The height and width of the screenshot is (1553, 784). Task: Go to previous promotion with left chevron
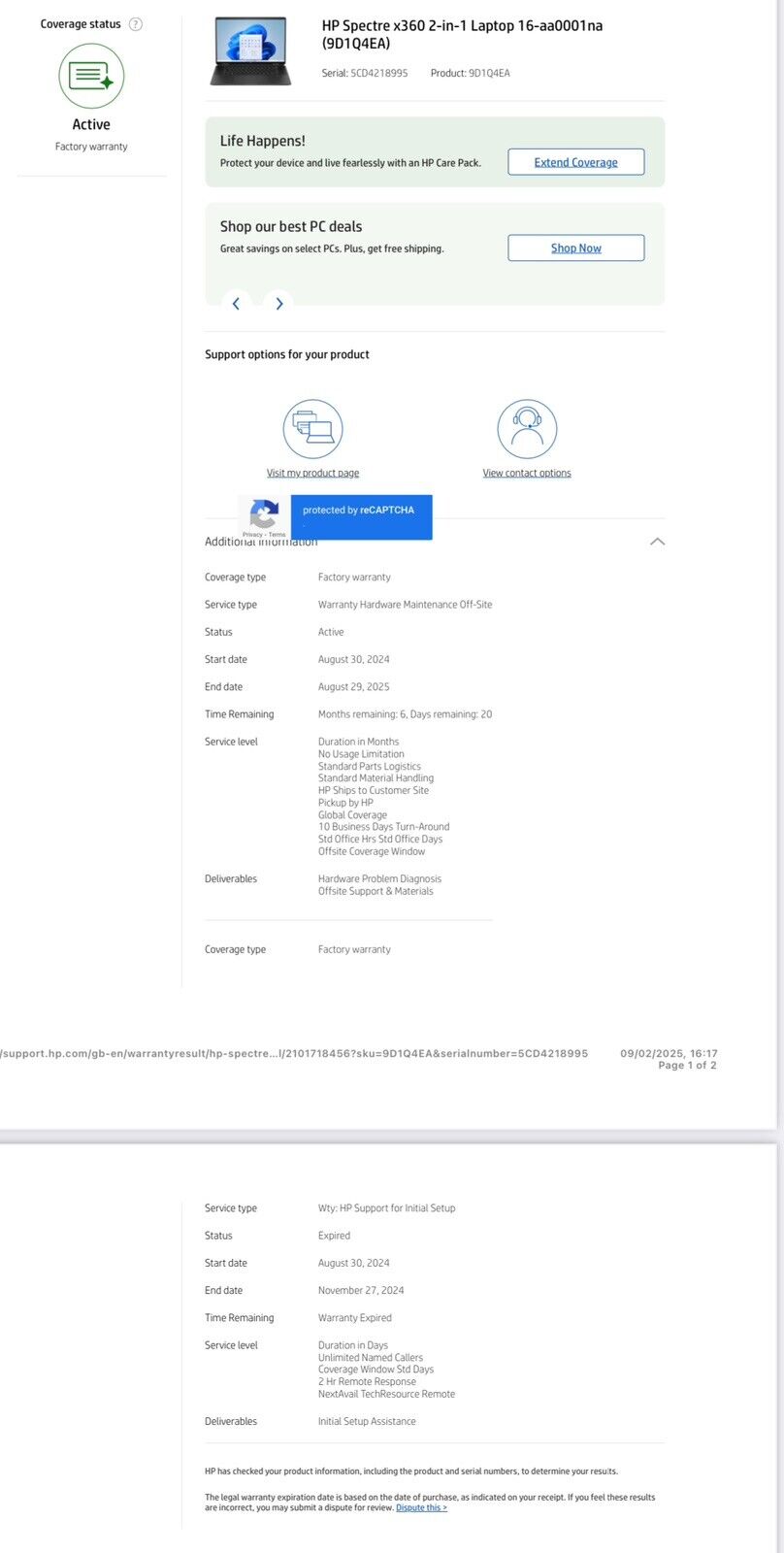[236, 304]
